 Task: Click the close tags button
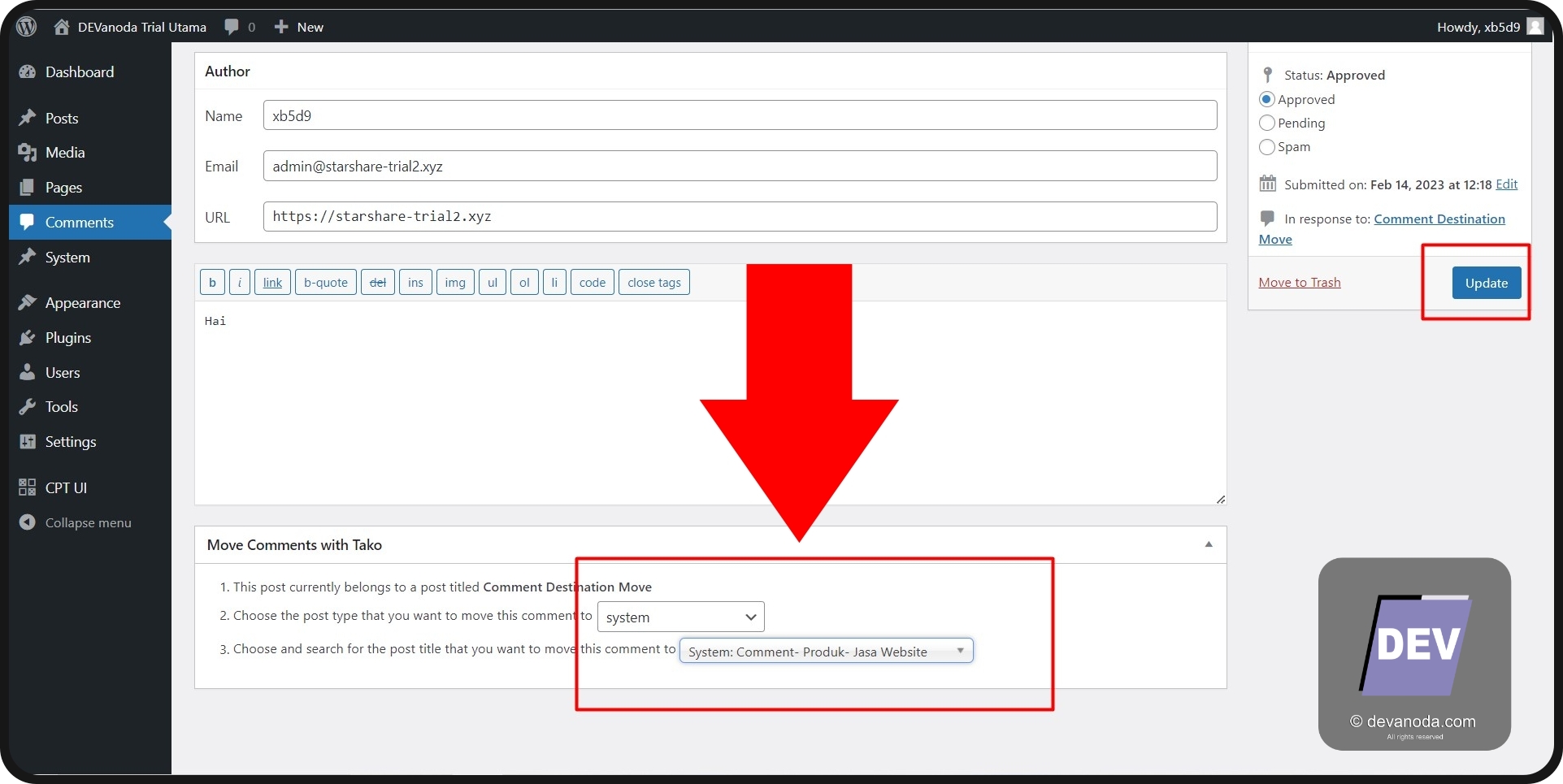(x=654, y=282)
